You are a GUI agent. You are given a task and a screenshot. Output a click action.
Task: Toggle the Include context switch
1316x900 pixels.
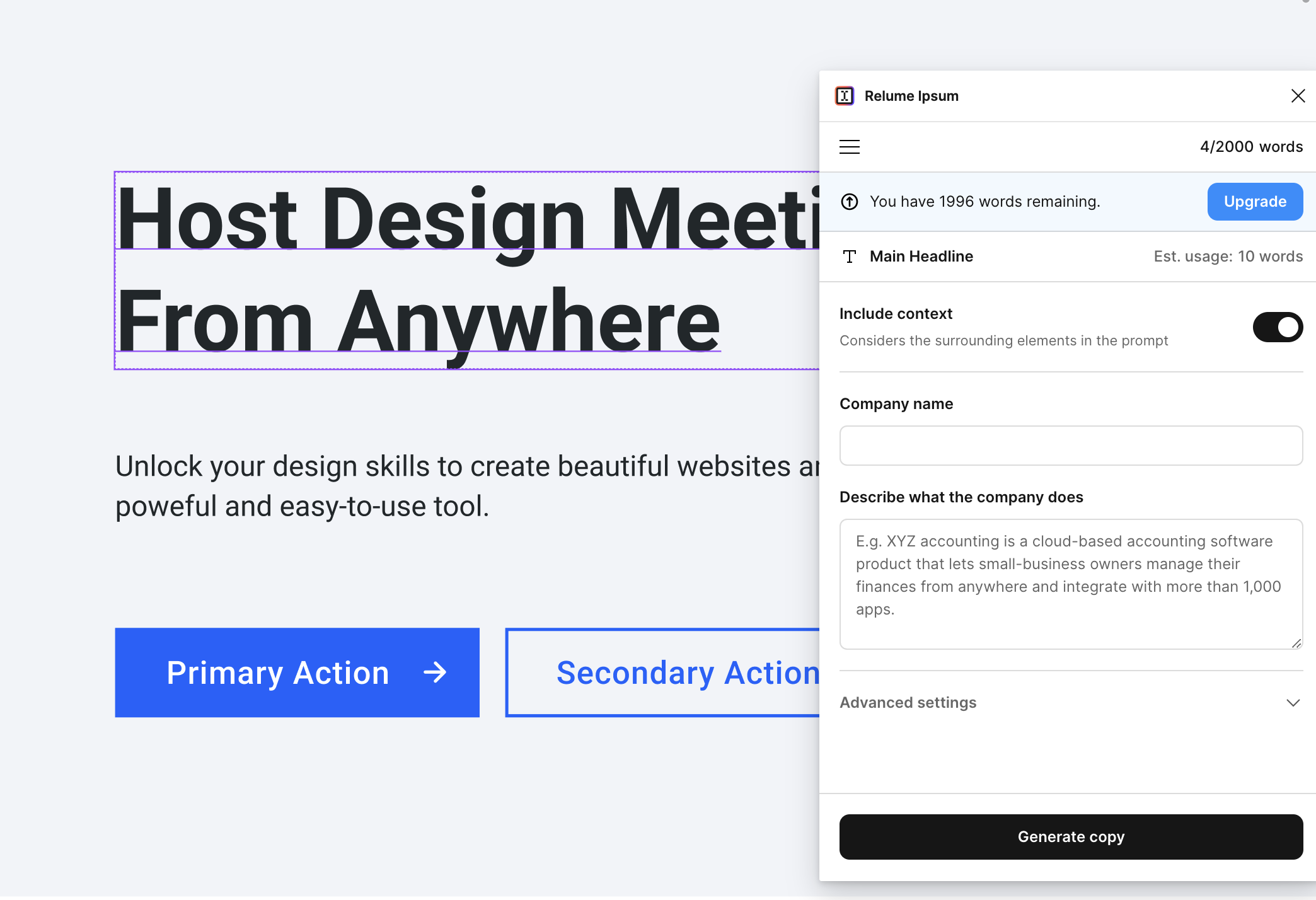tap(1277, 327)
